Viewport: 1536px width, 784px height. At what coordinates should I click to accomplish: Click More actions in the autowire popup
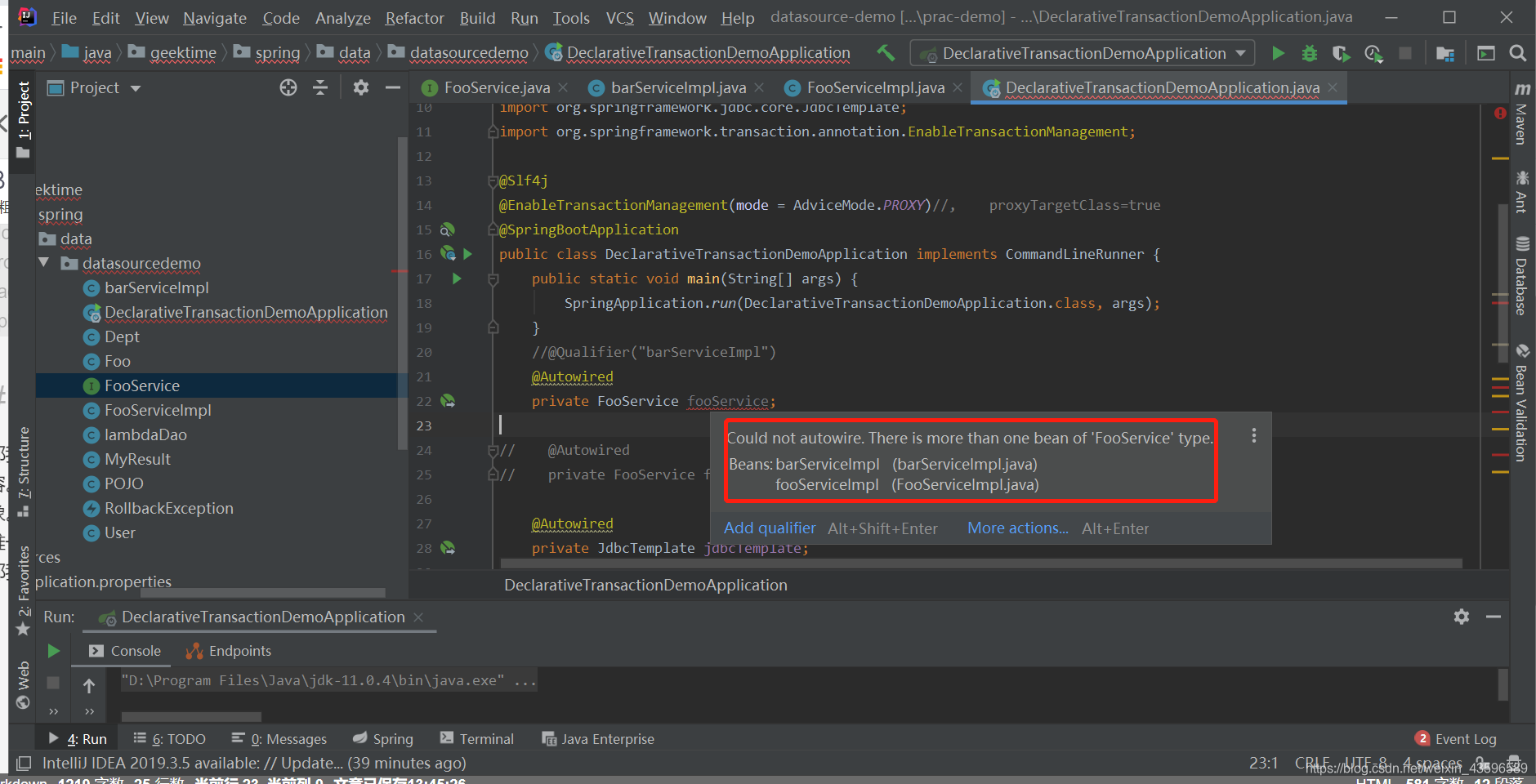pyautogui.click(x=1016, y=528)
